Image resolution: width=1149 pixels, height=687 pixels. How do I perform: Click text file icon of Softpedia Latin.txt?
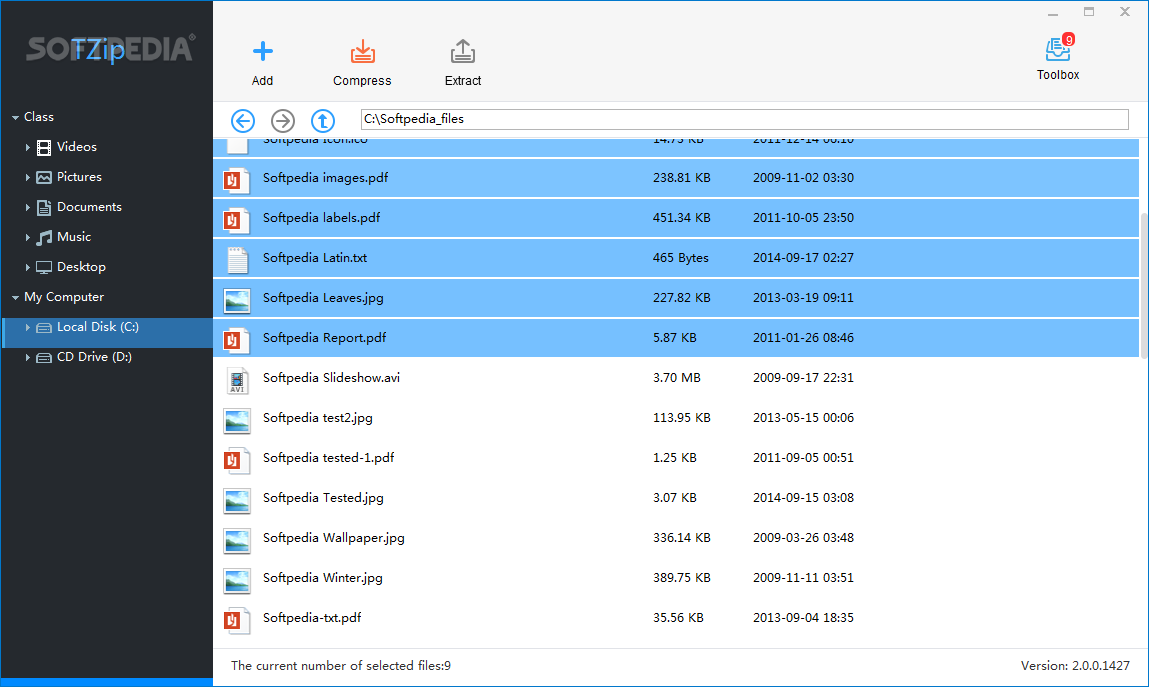tap(237, 259)
